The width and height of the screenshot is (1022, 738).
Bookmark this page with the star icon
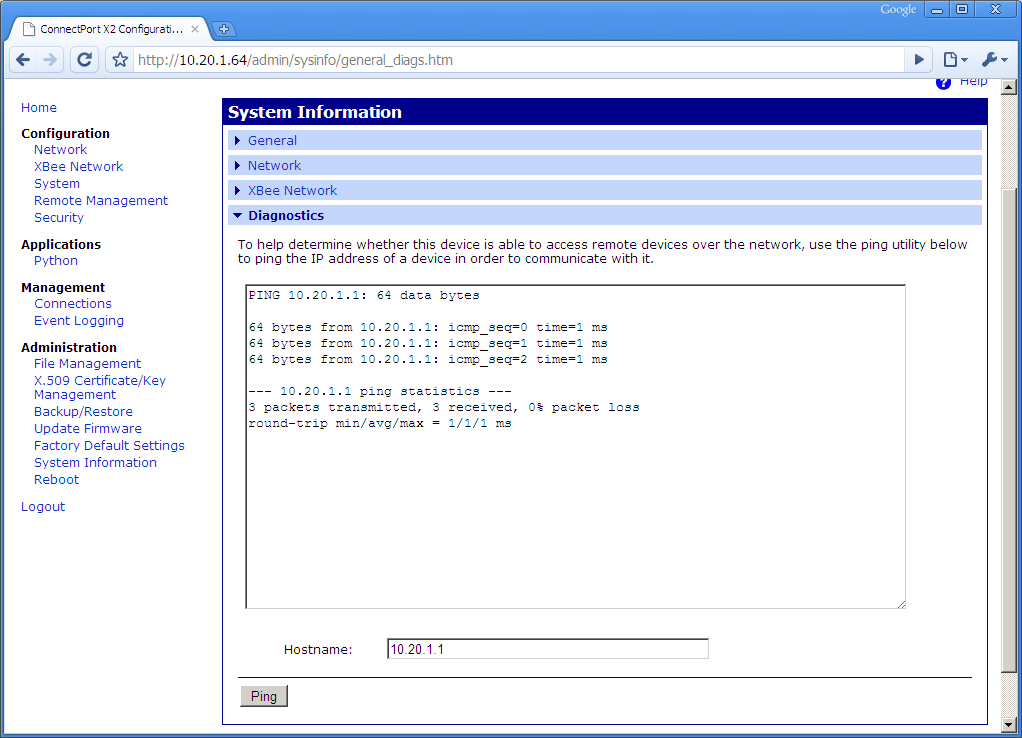pos(120,60)
